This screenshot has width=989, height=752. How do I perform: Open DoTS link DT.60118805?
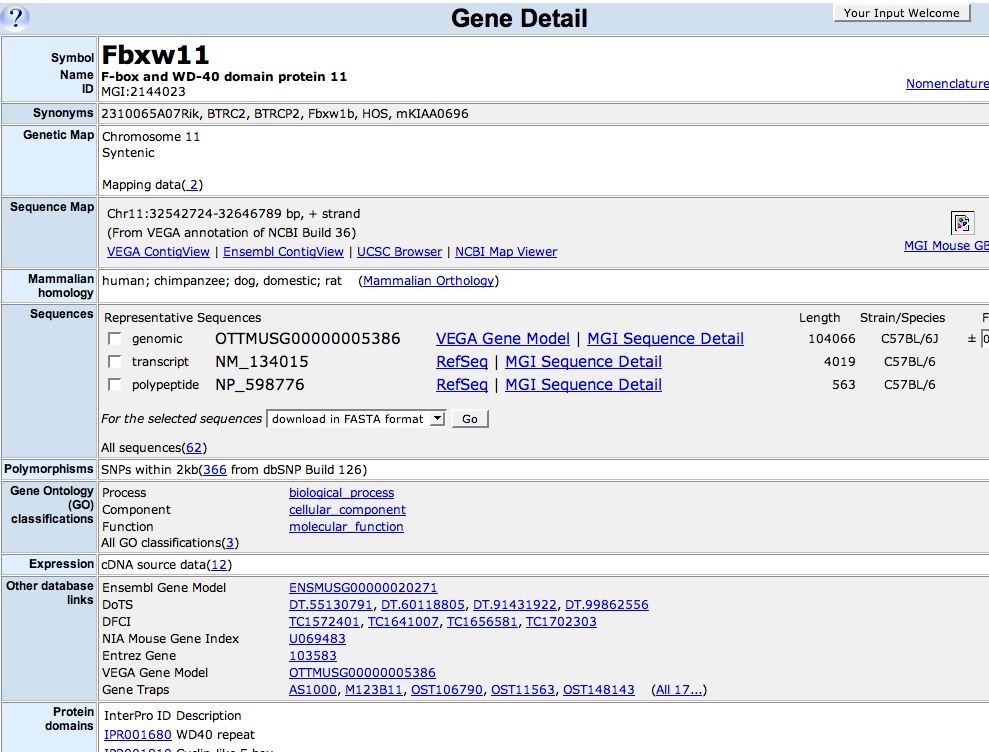[423, 604]
